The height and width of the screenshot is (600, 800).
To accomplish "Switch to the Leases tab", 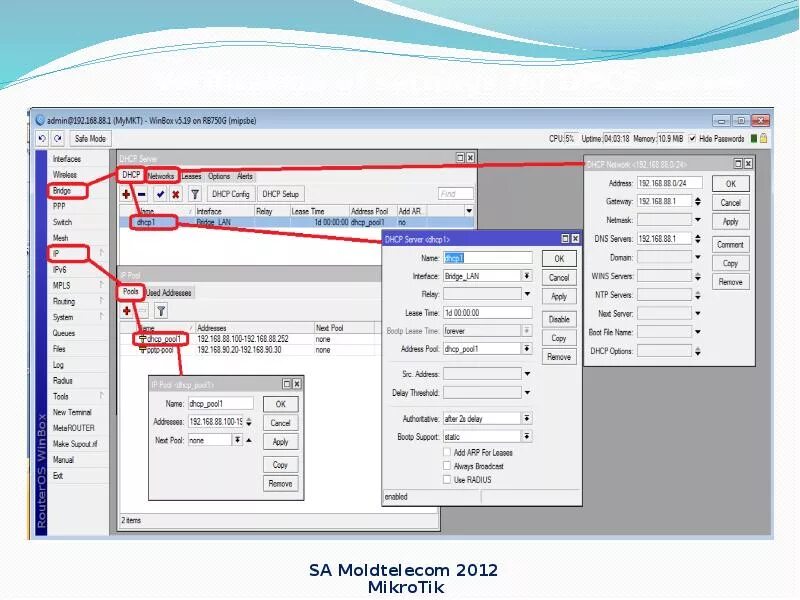I will tap(192, 176).
